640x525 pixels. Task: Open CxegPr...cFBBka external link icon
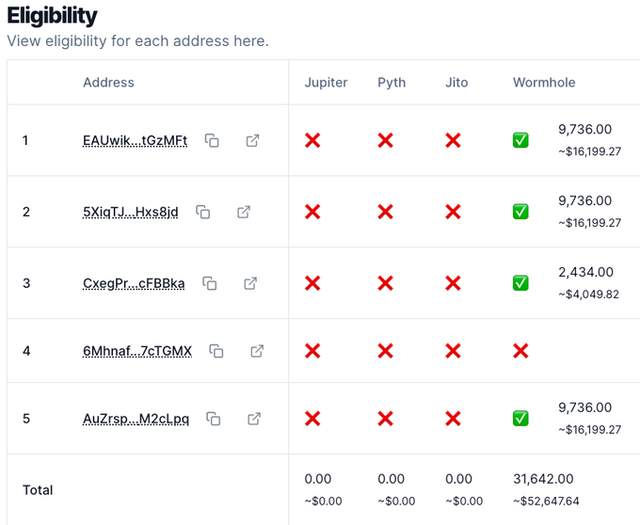250,283
